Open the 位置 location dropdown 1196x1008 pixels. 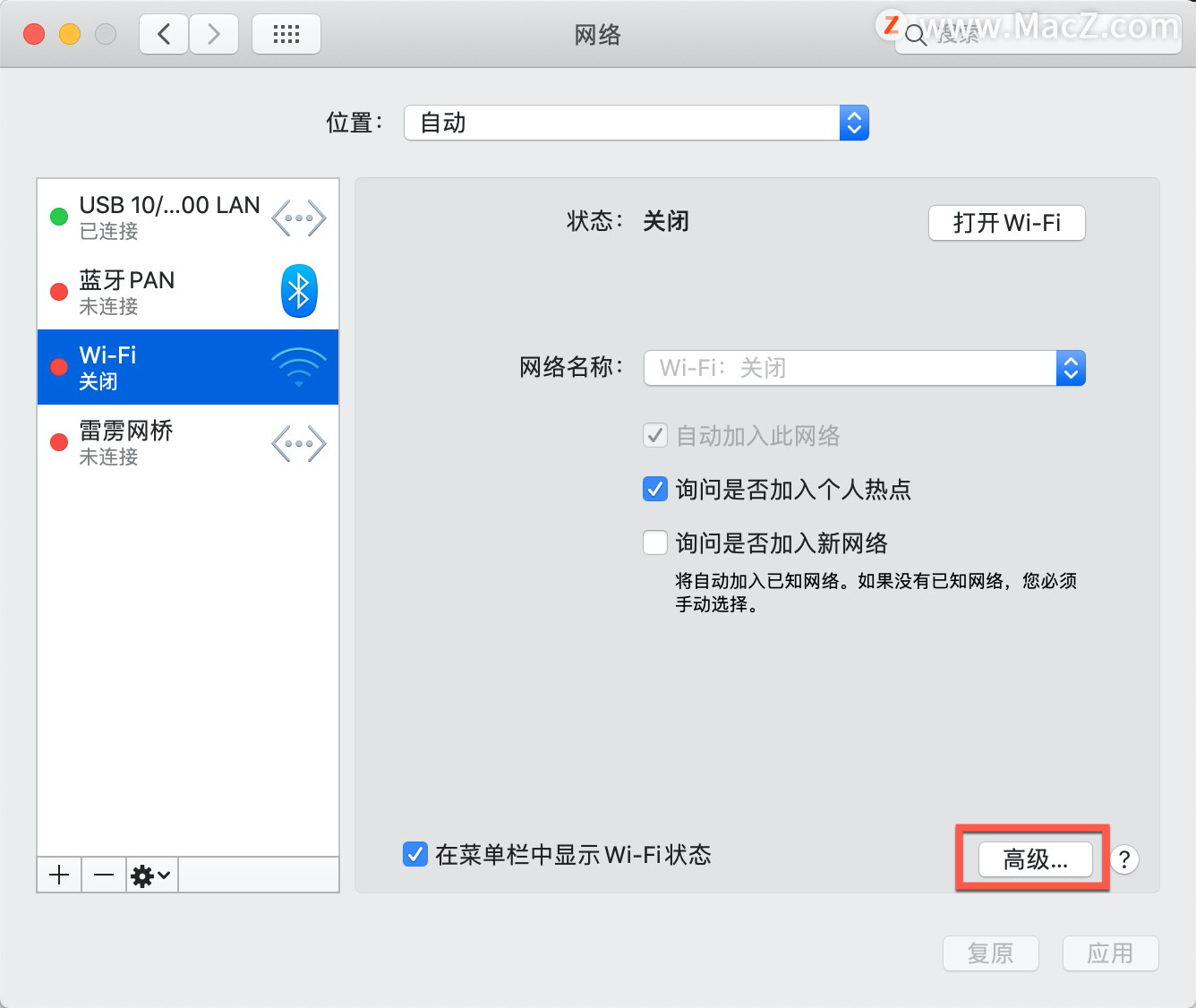pyautogui.click(x=853, y=123)
